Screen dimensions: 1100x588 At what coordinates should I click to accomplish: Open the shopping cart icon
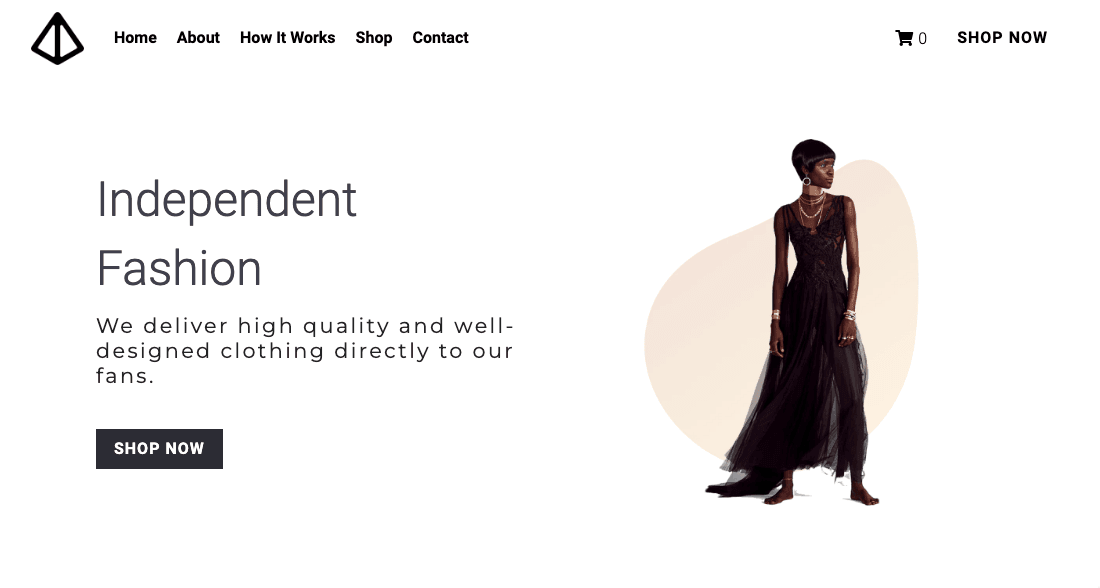click(x=904, y=38)
